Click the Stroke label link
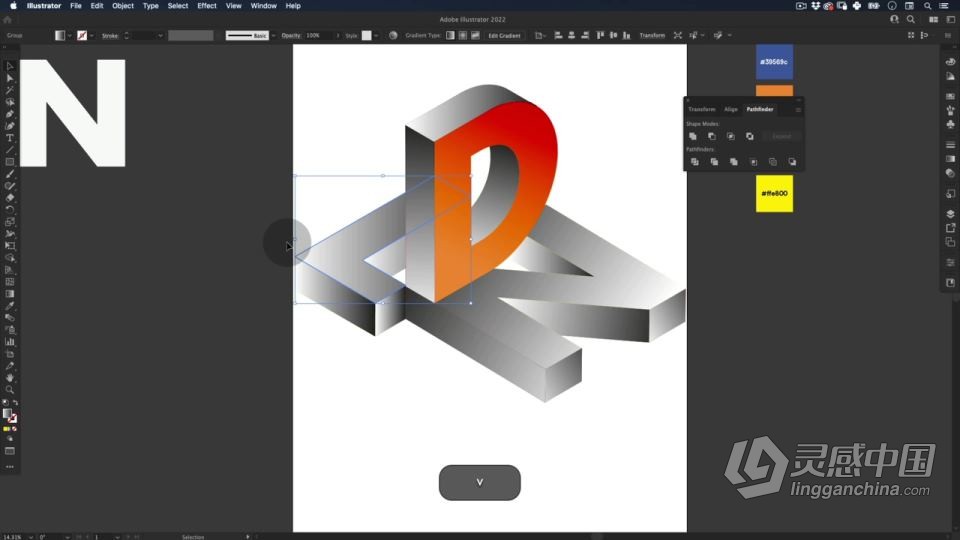This screenshot has height=540, width=960. point(110,36)
